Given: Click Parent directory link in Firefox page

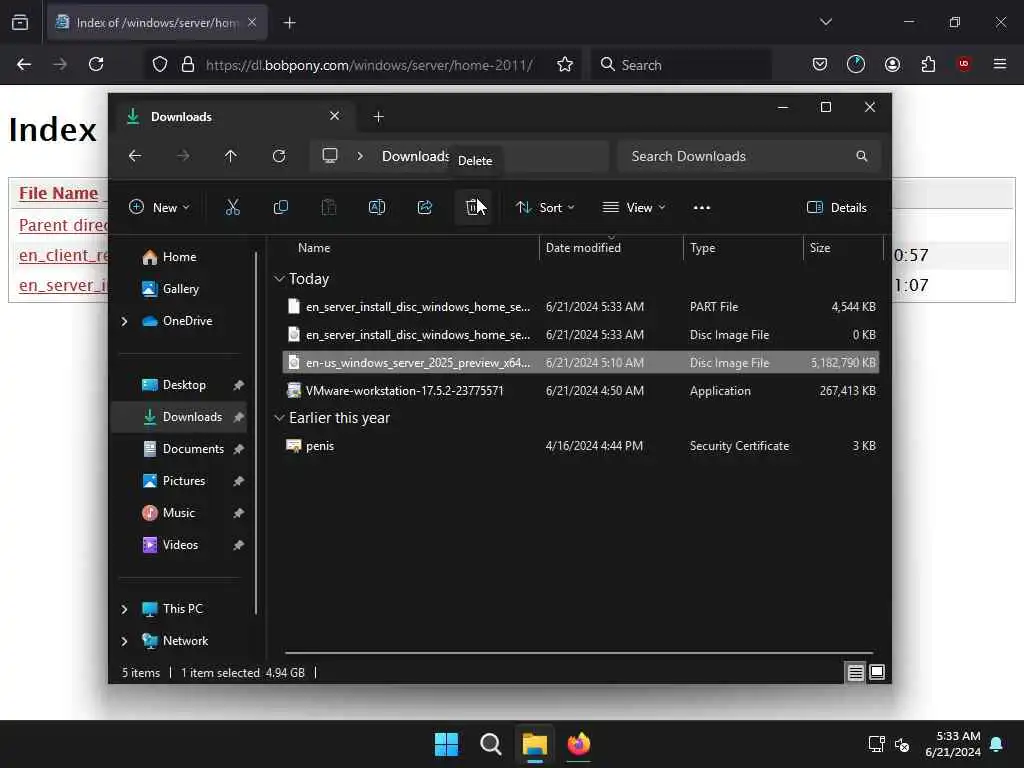Looking at the screenshot, I should point(63,225).
